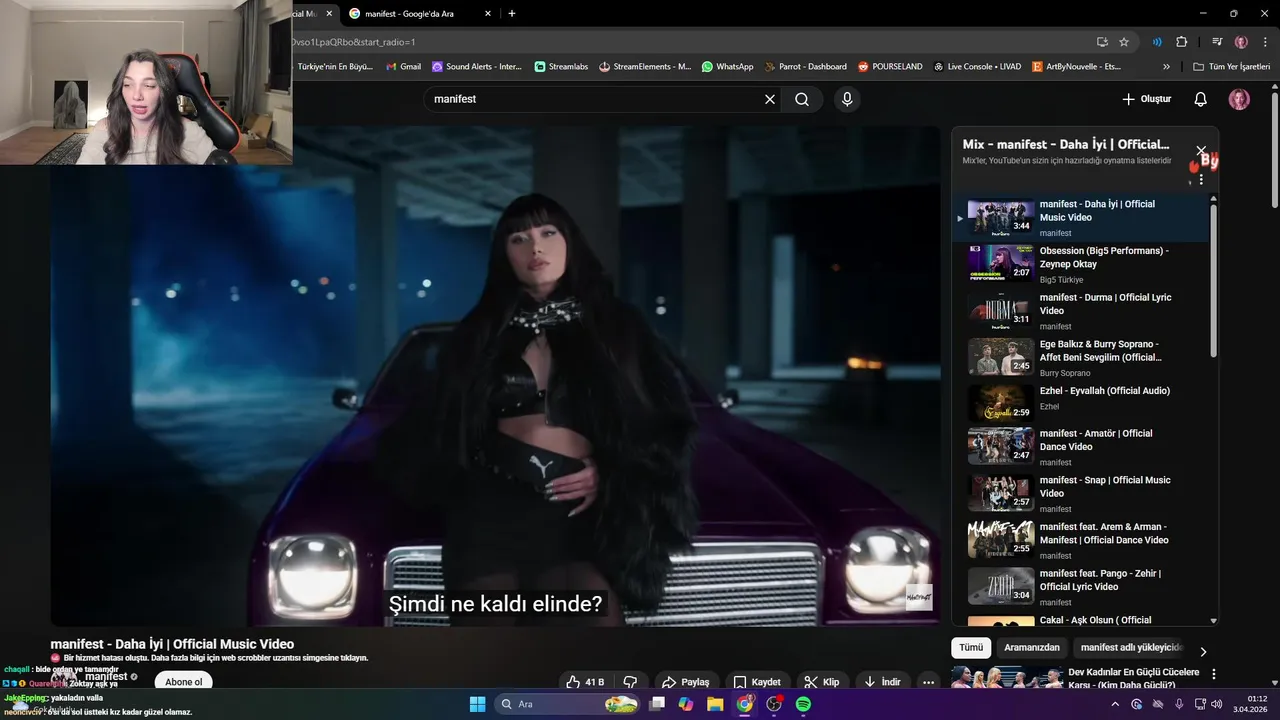The width and height of the screenshot is (1280, 720).
Task: Open the ArtByNouvelle Etsy bookmark
Action: [1076, 66]
